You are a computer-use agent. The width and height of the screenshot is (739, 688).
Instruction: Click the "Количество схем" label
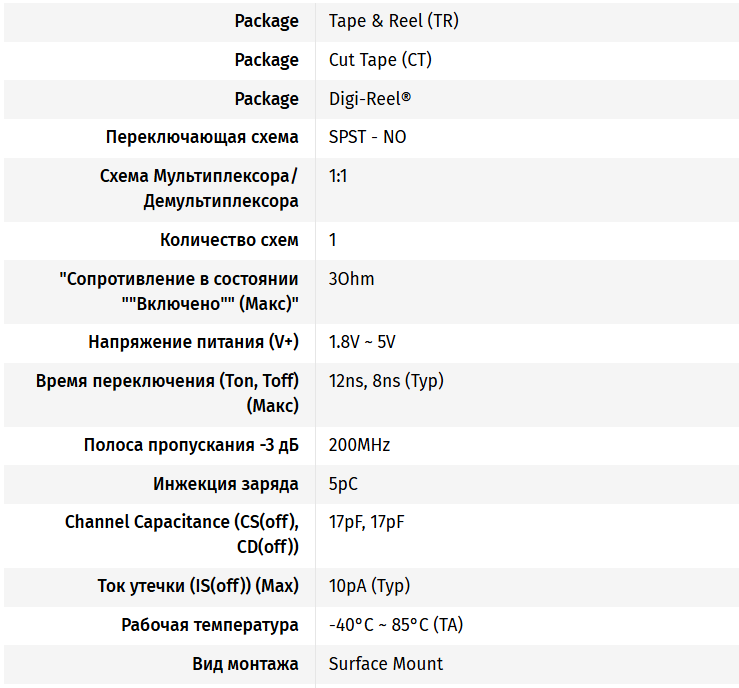coord(229,240)
